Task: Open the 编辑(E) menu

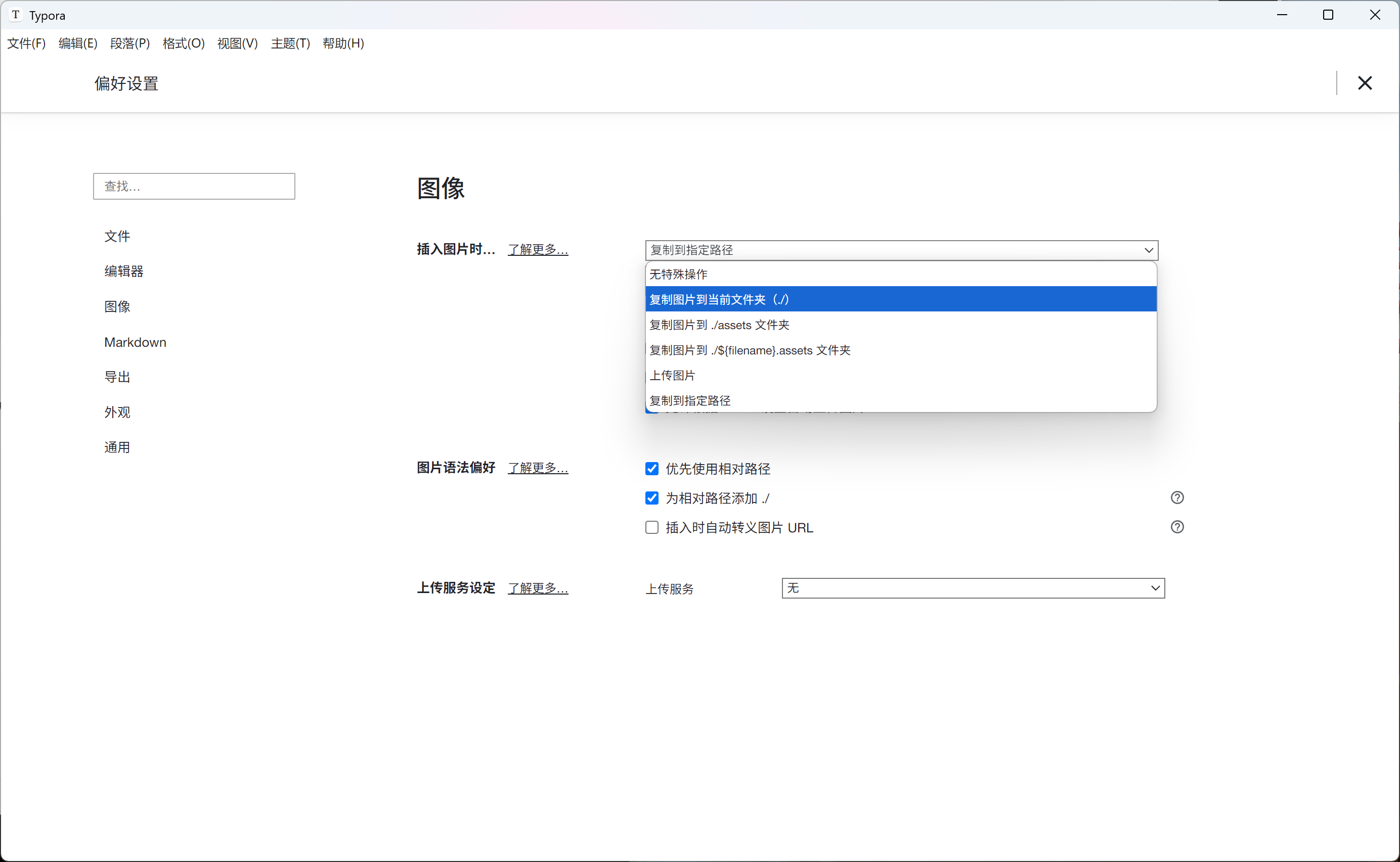Action: coord(78,43)
